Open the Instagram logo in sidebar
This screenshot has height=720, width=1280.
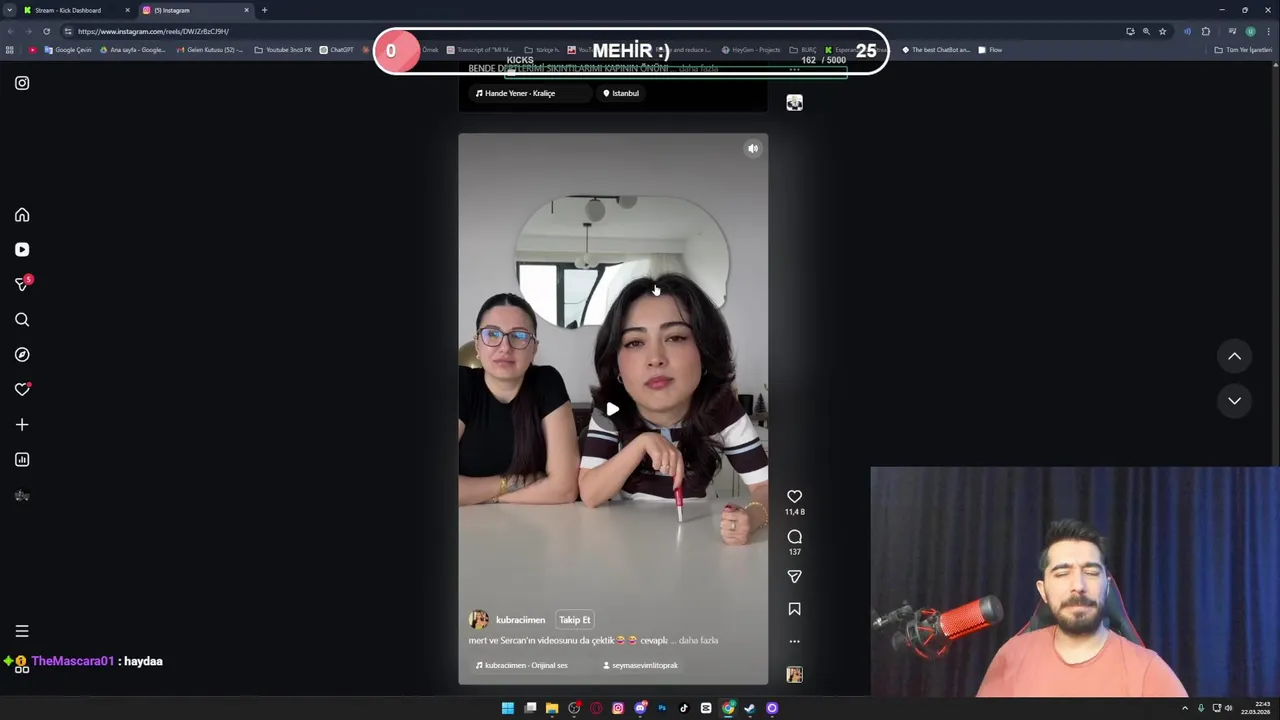22,83
